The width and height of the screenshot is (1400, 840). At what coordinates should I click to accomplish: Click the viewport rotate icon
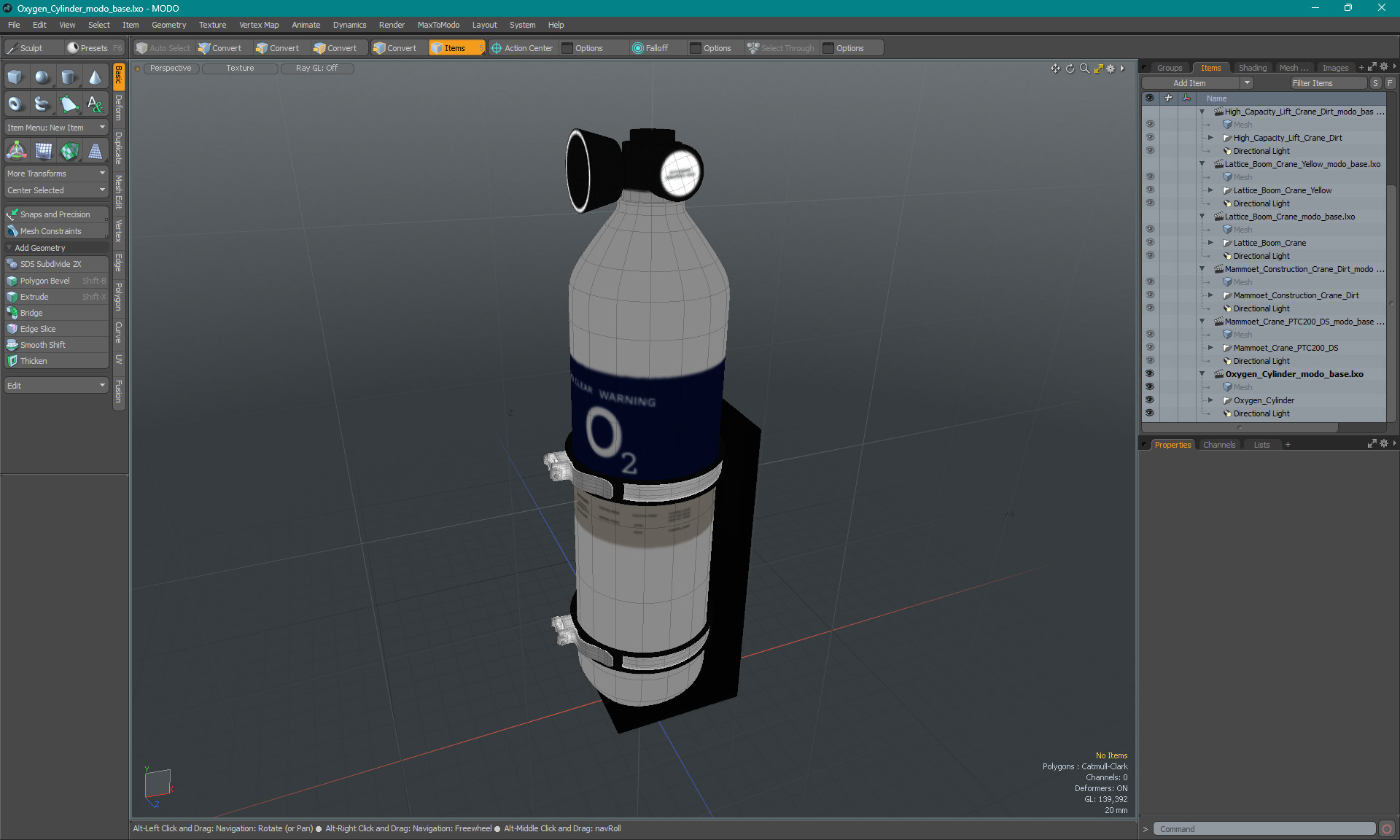click(x=1070, y=69)
